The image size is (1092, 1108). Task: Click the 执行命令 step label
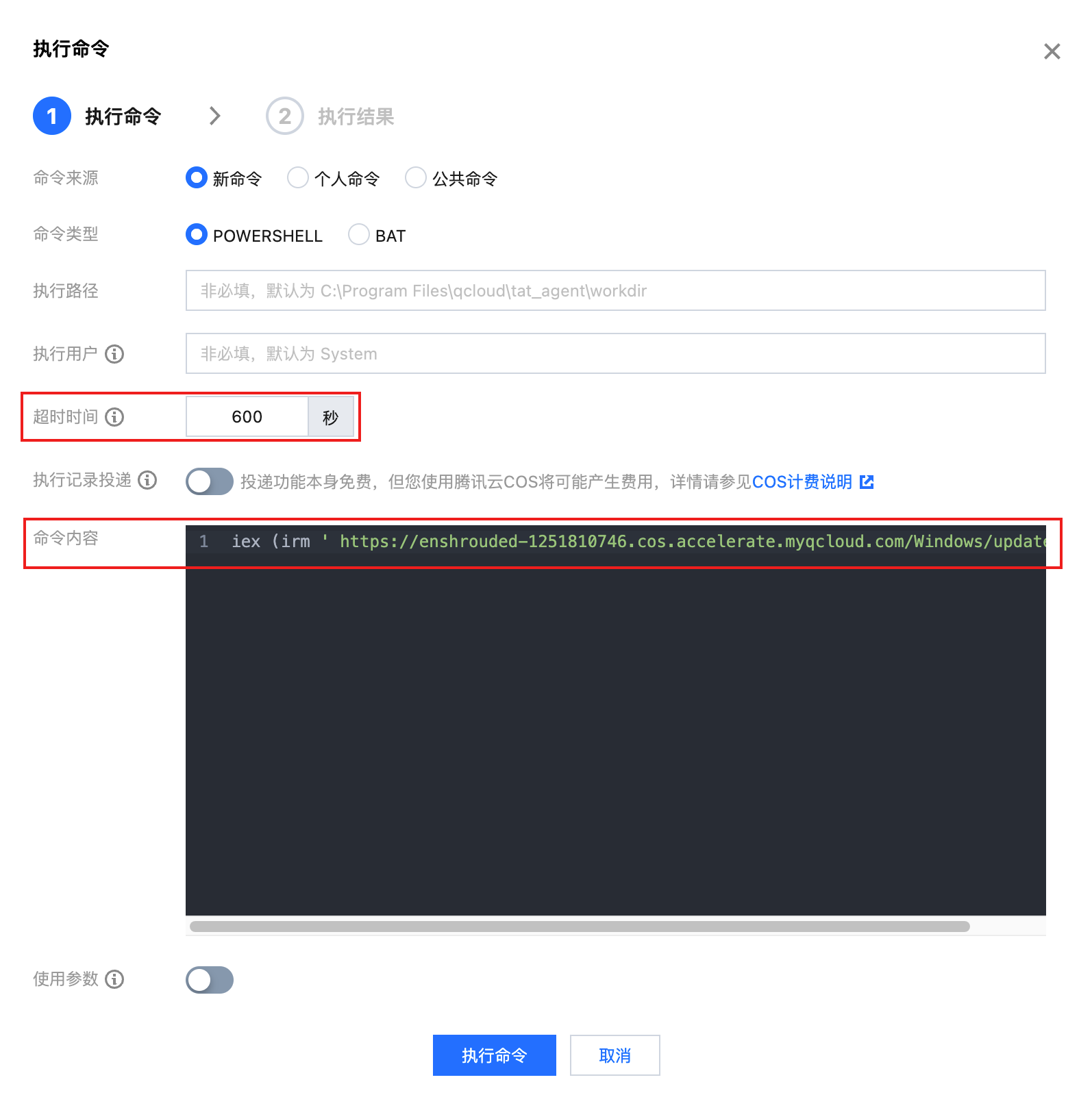click(x=123, y=116)
